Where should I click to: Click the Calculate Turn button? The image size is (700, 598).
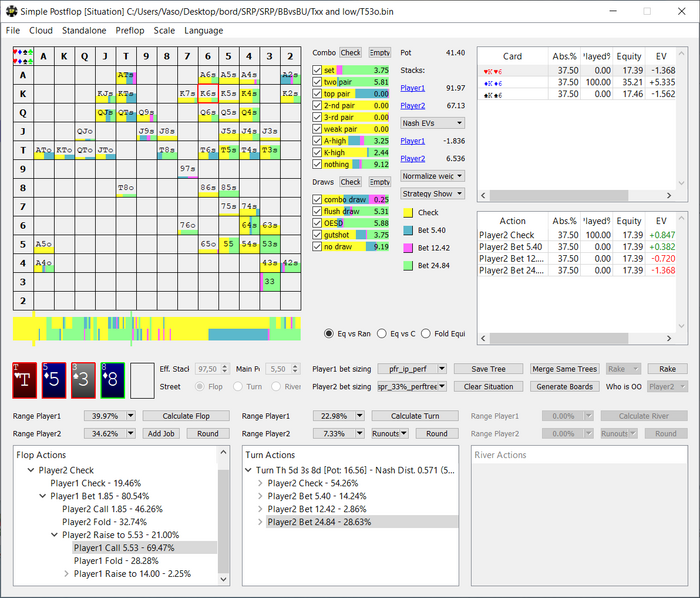tap(415, 415)
